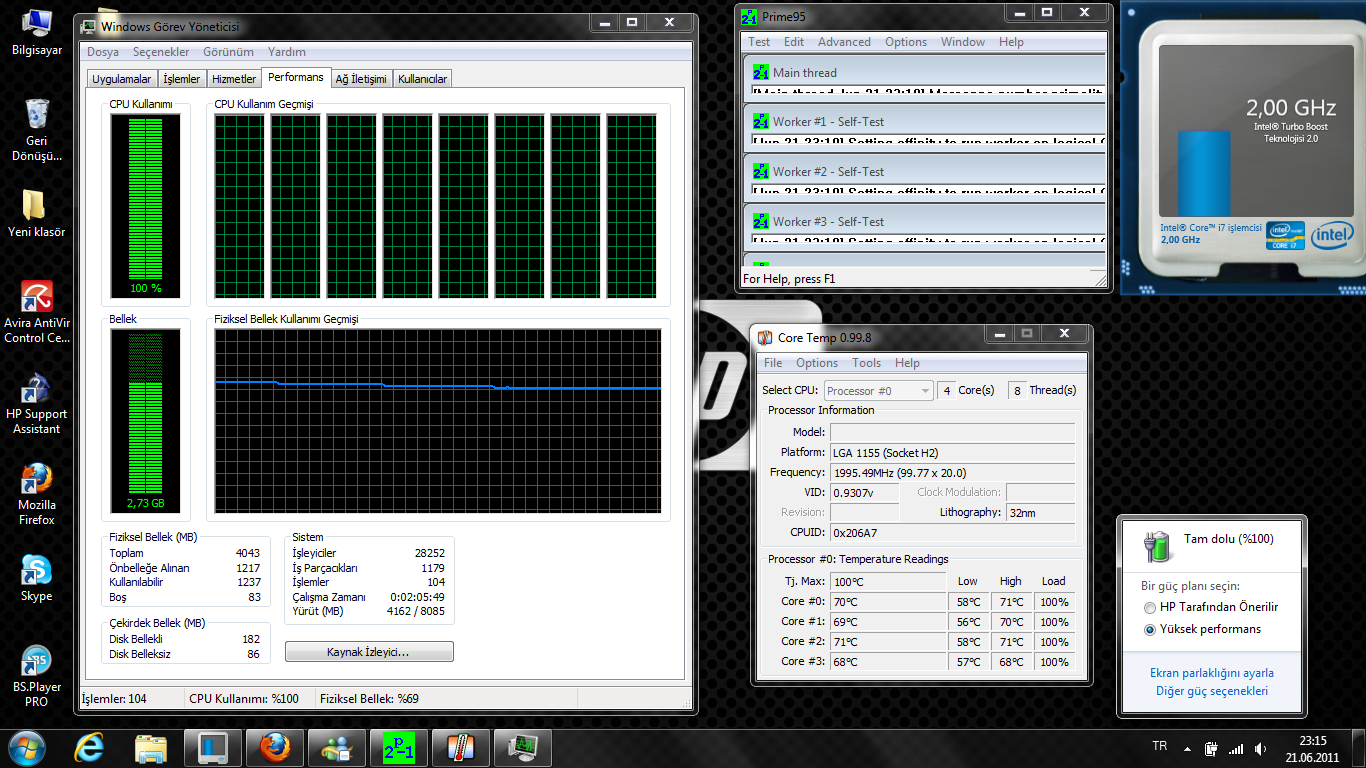Switch to Task Manager taskbar button
1366x768 pixels.
point(523,747)
